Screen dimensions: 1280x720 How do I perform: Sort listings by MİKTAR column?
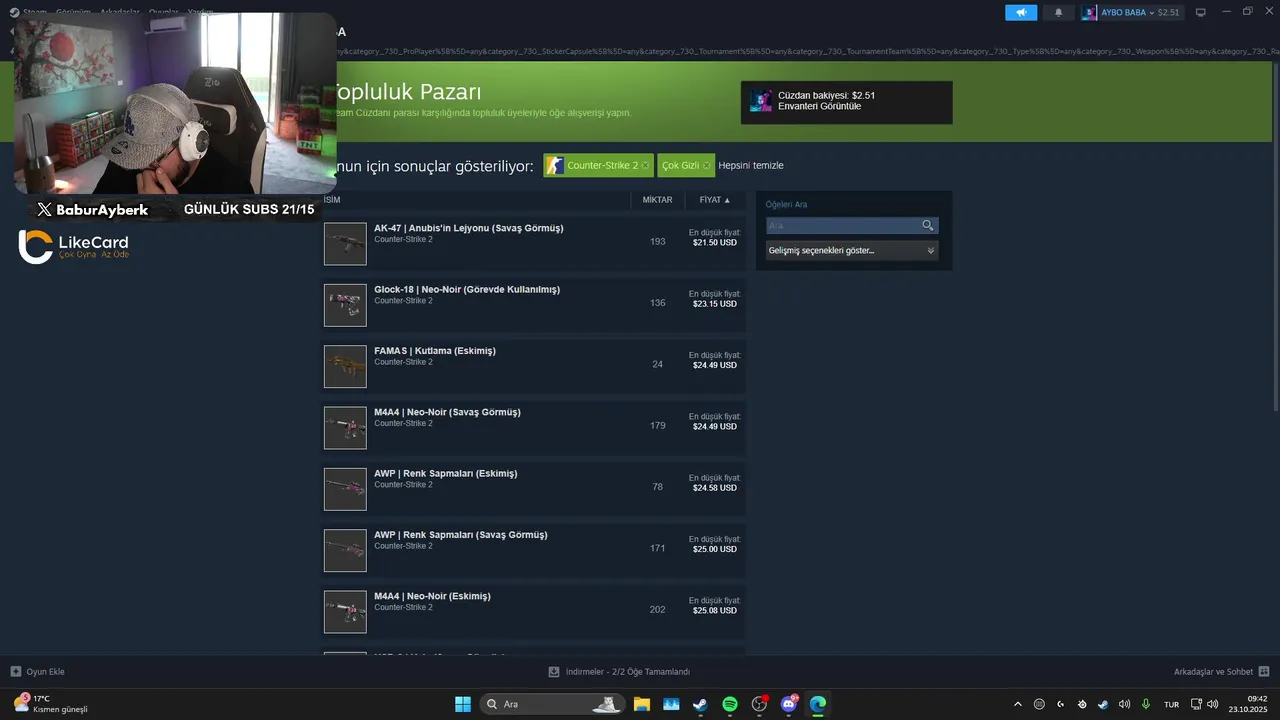657,200
